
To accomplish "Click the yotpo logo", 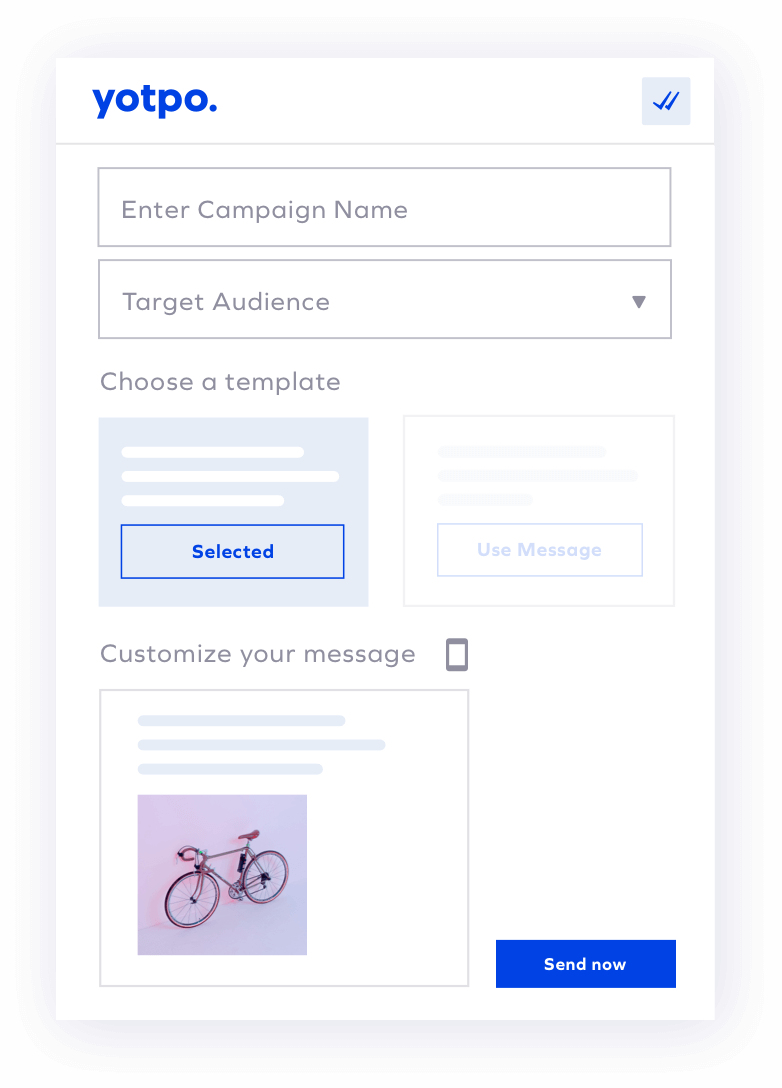I will click(155, 101).
